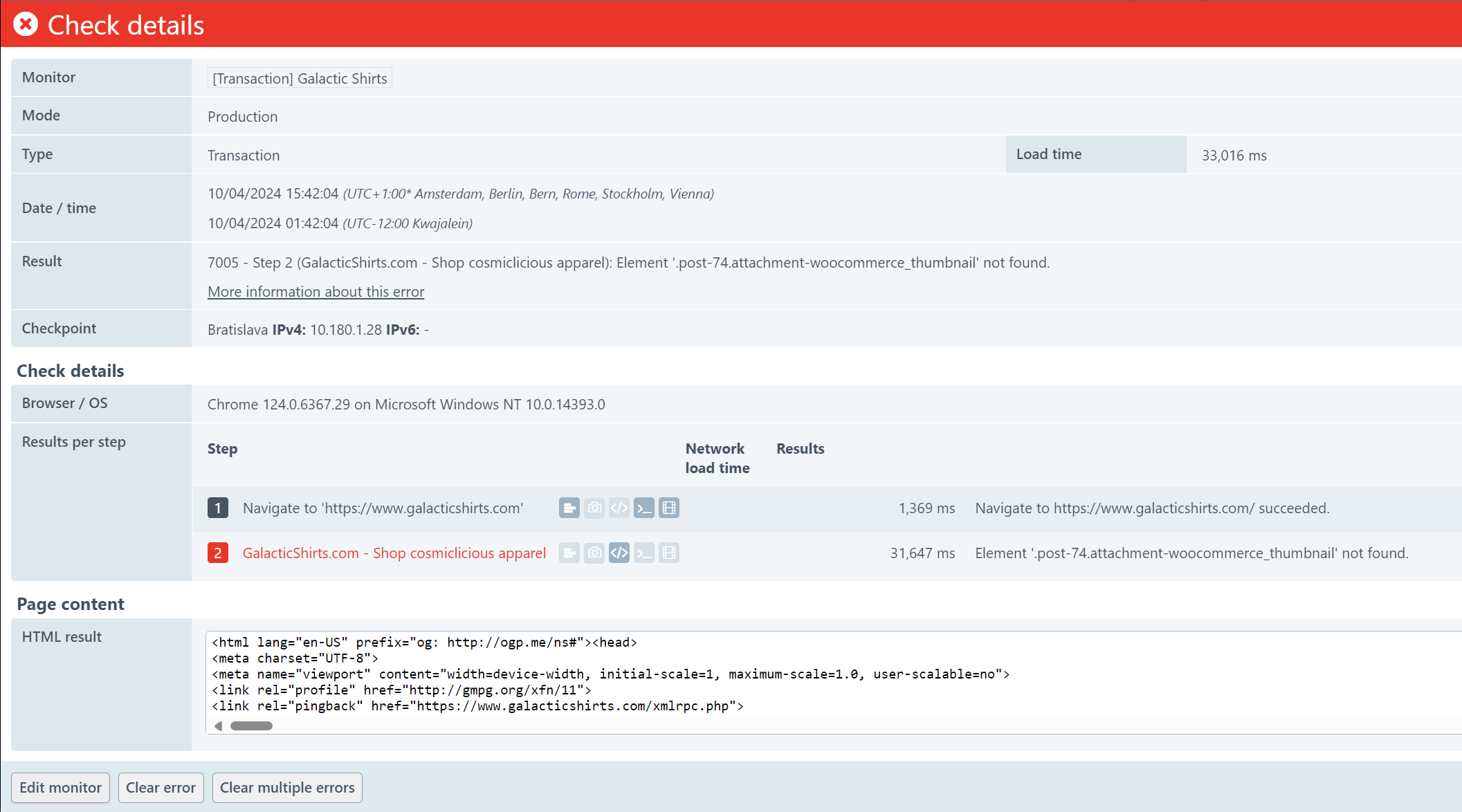
Task: Click the 'Clear error' button
Action: (161, 787)
